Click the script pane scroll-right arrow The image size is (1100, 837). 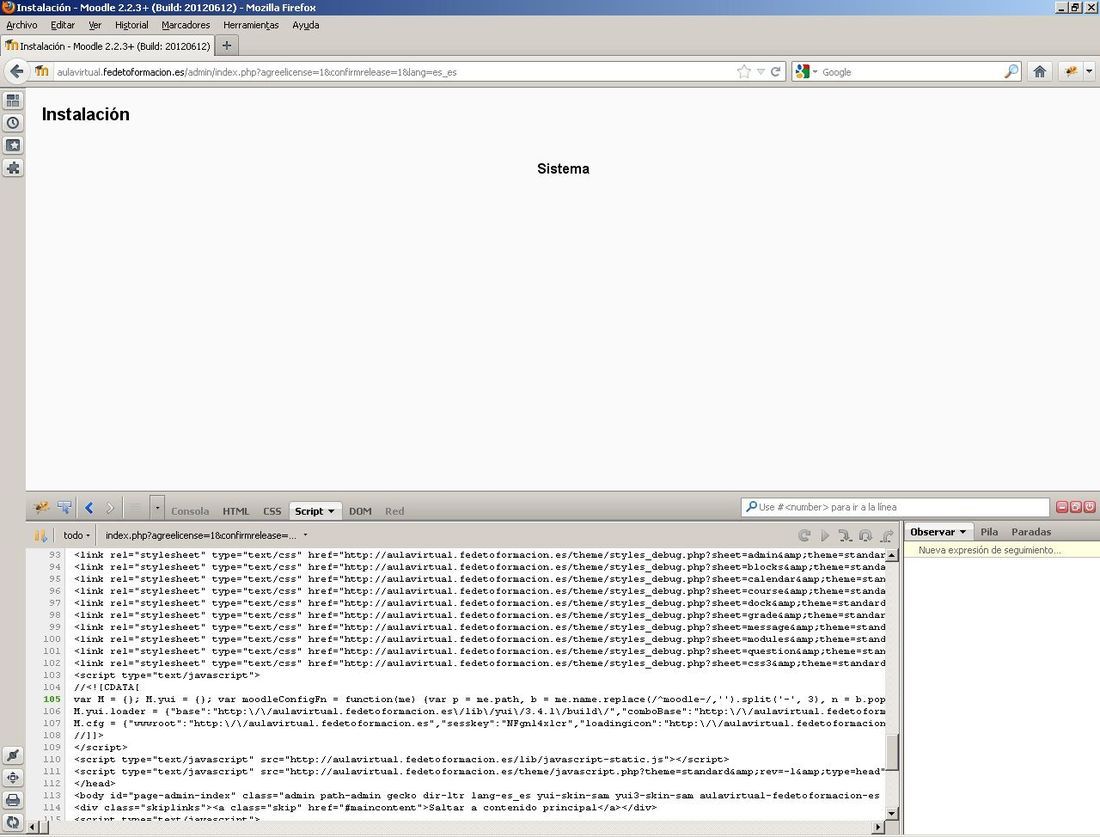pyautogui.click(x=878, y=828)
